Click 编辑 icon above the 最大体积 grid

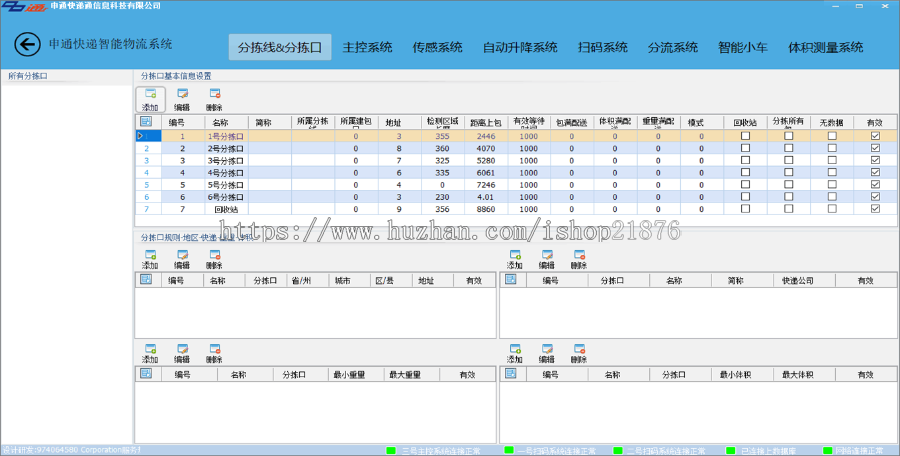(x=547, y=350)
